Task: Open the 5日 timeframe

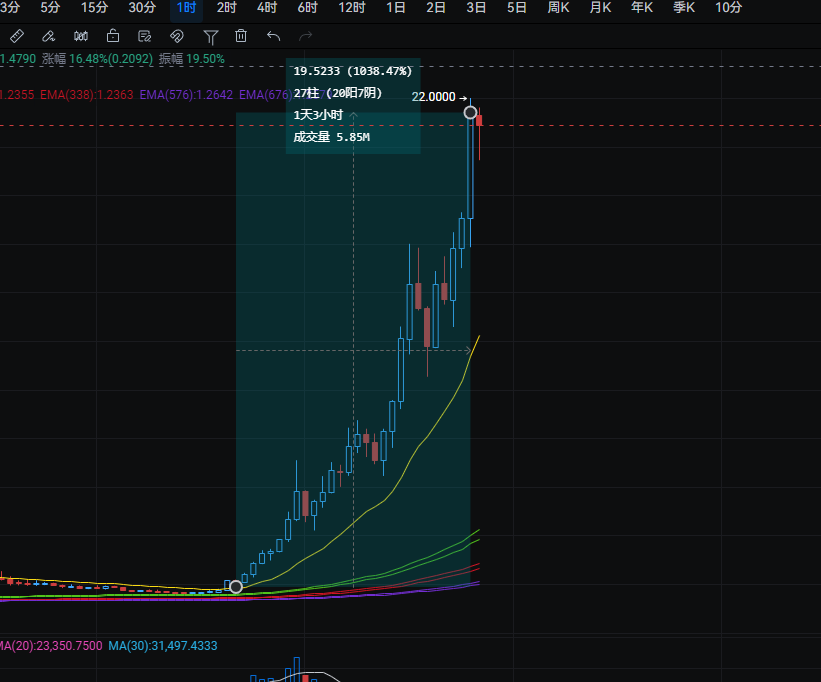Action: click(x=516, y=7)
